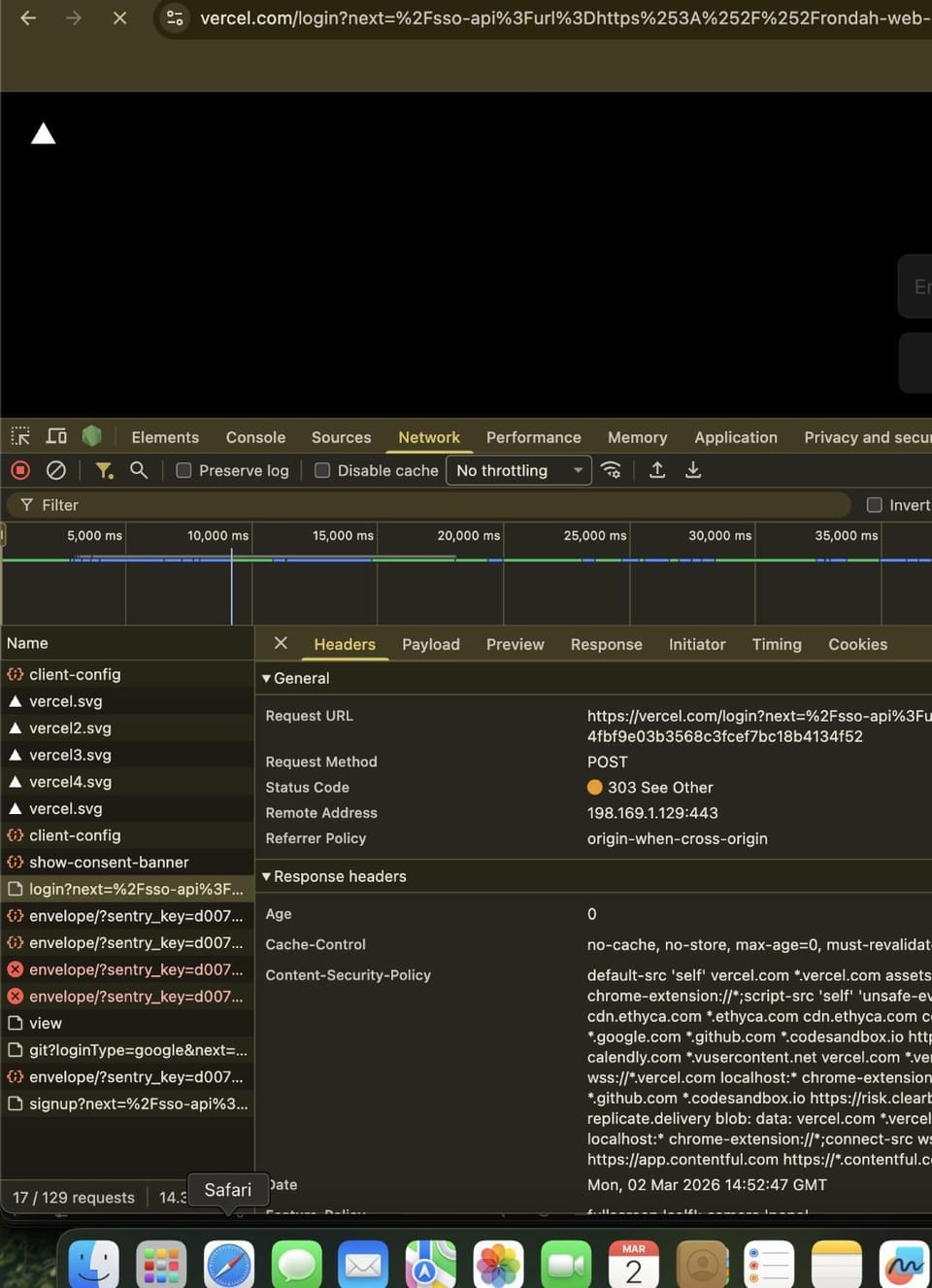Select the login?next= request row

(127, 889)
